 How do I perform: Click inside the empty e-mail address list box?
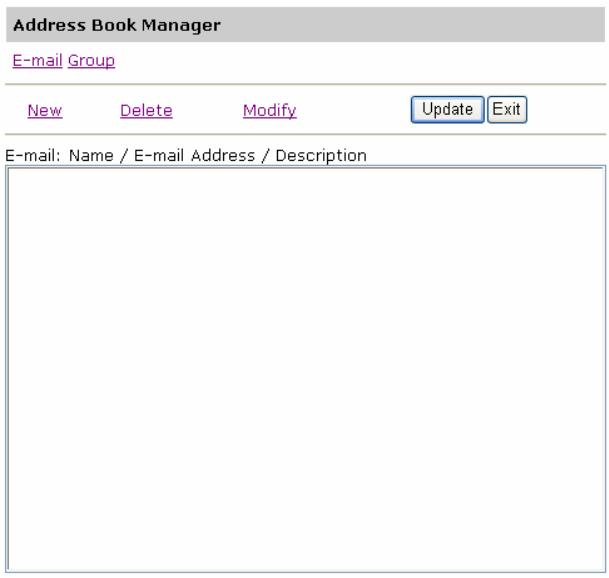306,369
